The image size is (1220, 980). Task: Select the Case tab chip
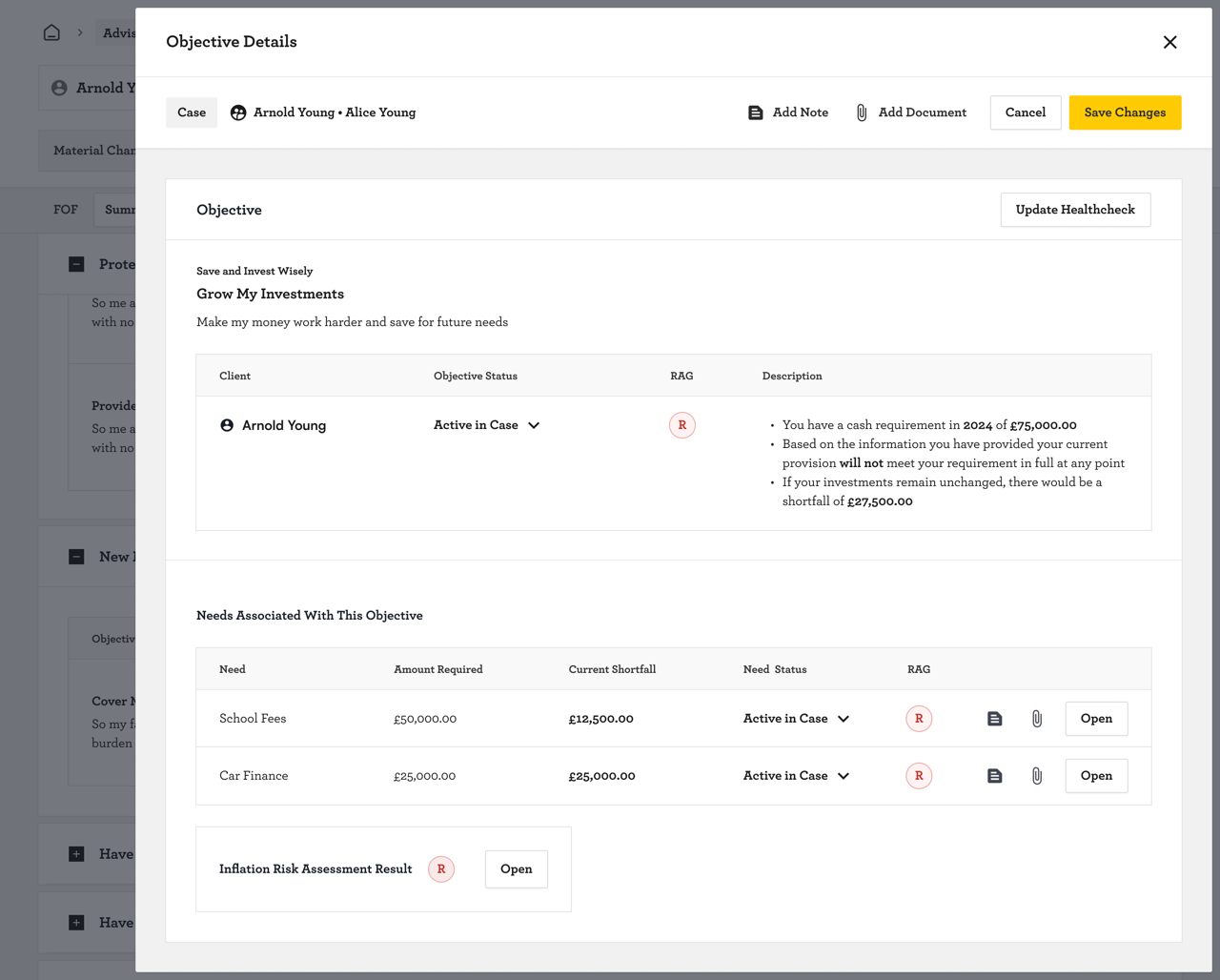pos(192,112)
